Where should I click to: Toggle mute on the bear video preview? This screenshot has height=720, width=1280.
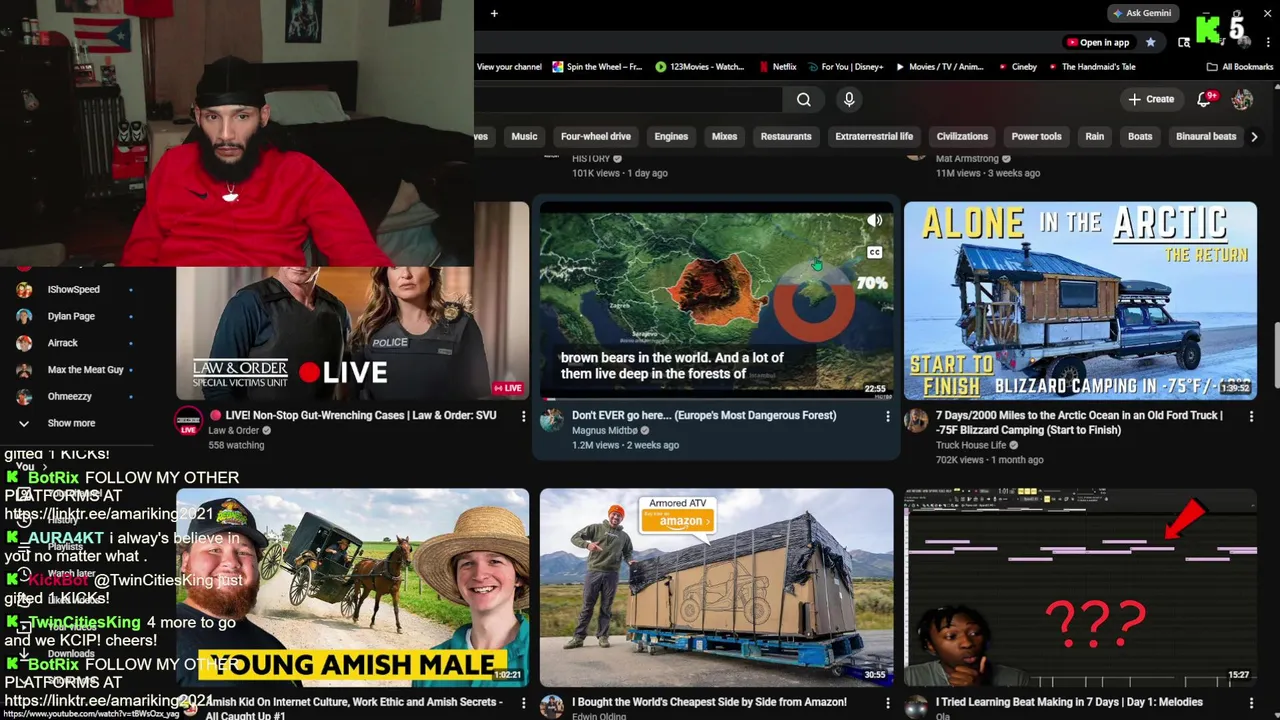[x=874, y=221]
